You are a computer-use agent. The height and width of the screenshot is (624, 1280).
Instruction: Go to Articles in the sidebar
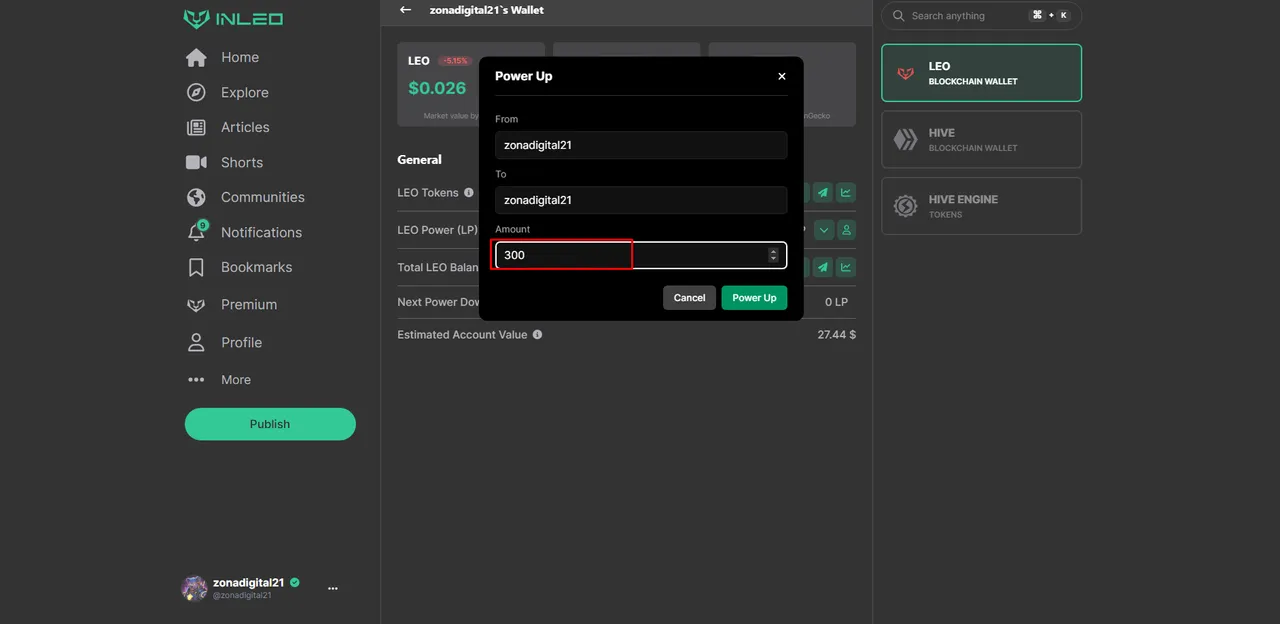(245, 128)
